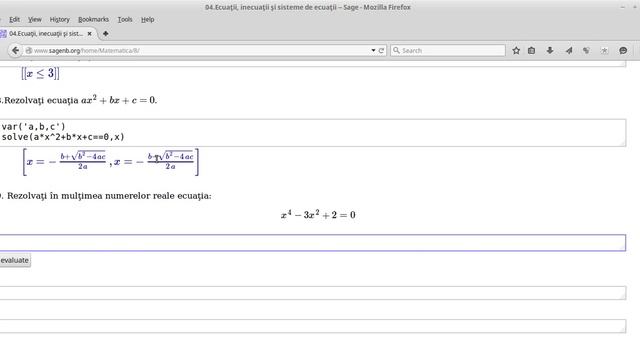Open the Edit menu

[x=14, y=19]
